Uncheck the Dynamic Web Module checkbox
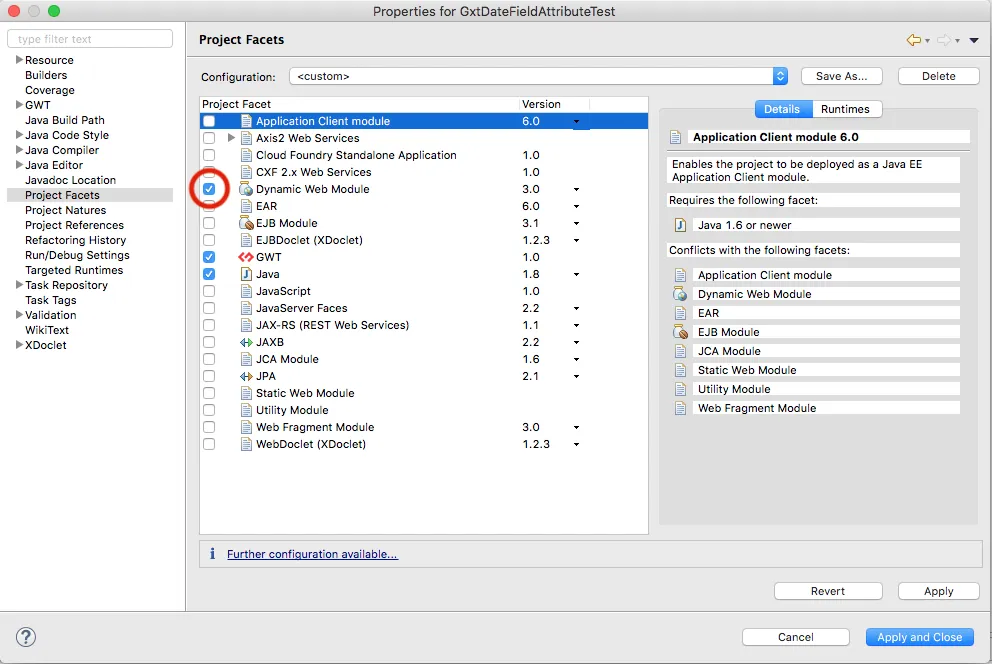The width and height of the screenshot is (992, 664). pyautogui.click(x=209, y=189)
